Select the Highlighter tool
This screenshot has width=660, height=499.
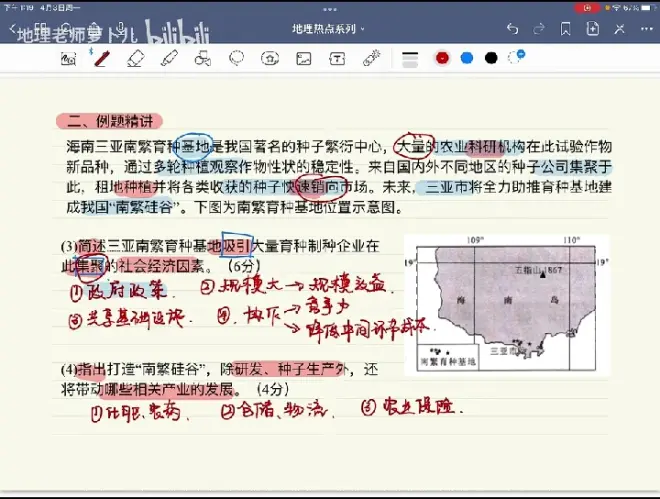point(169,58)
